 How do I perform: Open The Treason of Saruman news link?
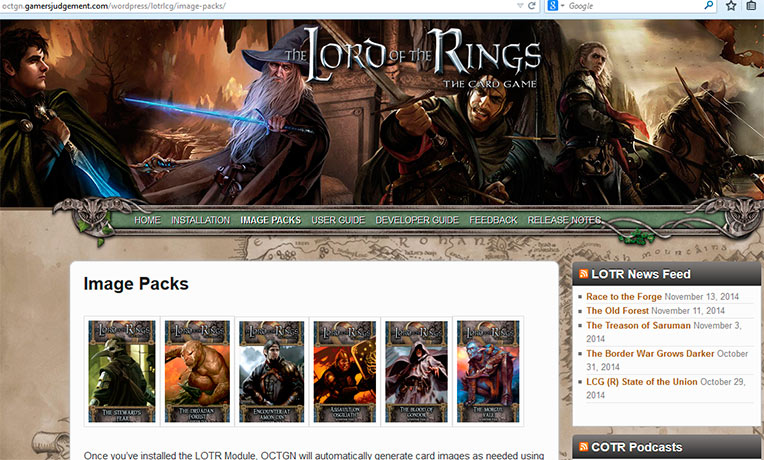tap(638, 326)
